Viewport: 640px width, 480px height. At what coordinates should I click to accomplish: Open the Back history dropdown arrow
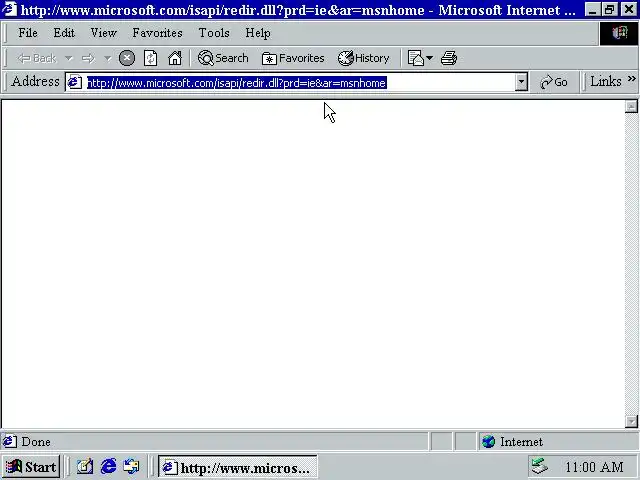pos(69,58)
